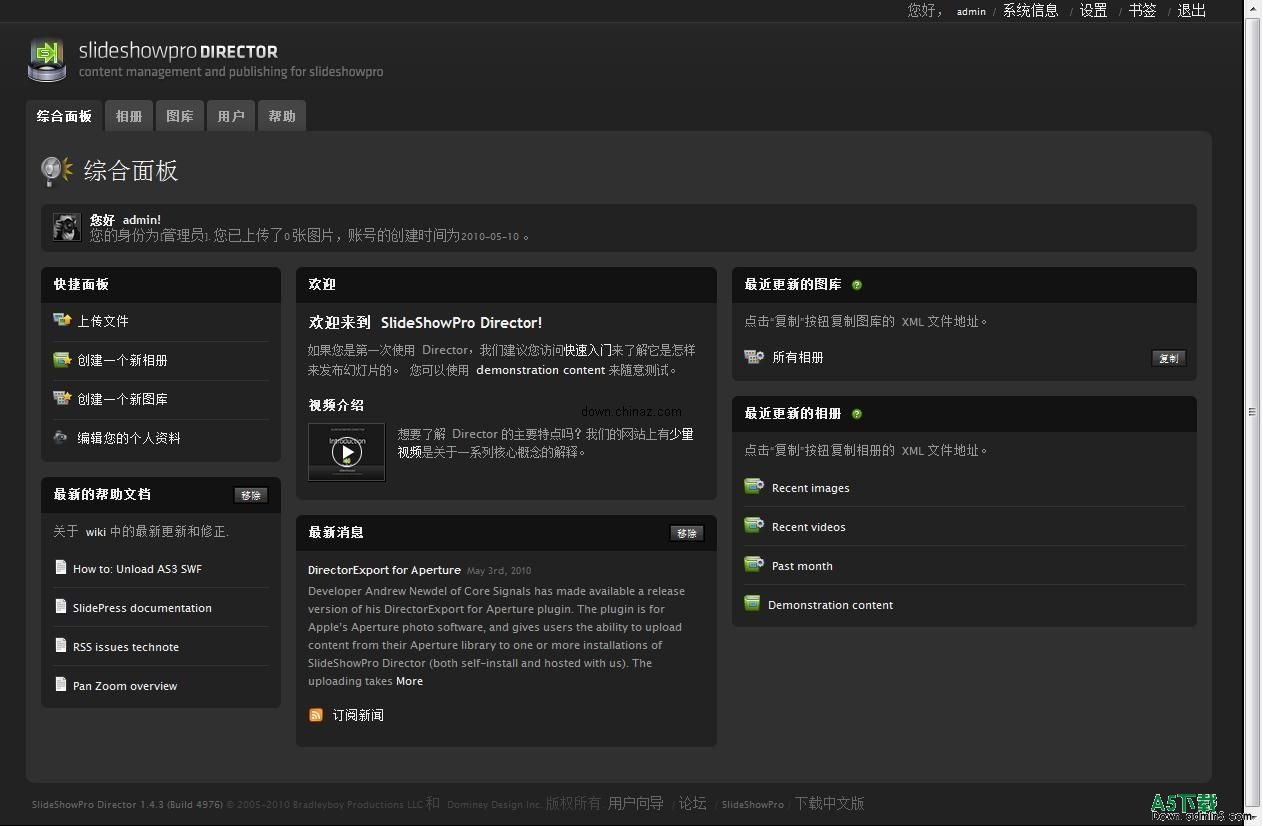
Task: Open 设置 in the top bar
Action: coord(1093,10)
